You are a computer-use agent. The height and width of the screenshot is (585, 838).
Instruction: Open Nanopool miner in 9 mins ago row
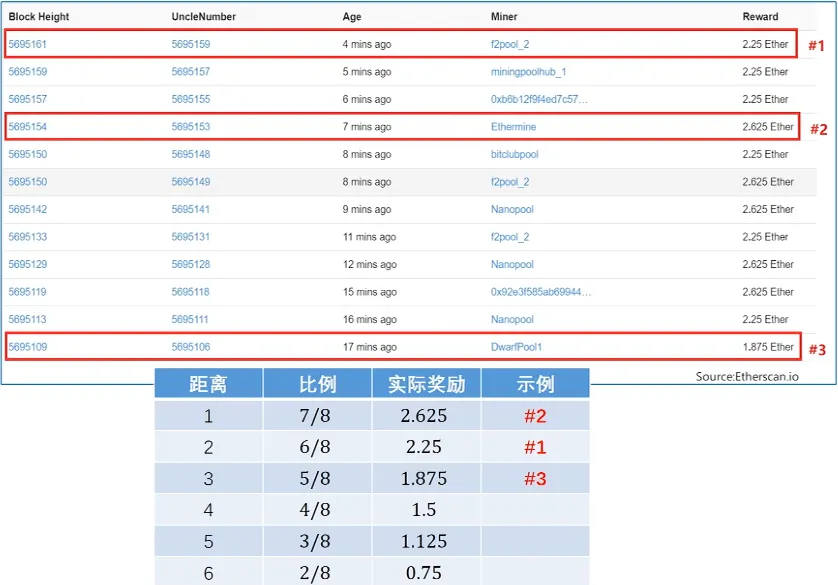click(x=512, y=209)
